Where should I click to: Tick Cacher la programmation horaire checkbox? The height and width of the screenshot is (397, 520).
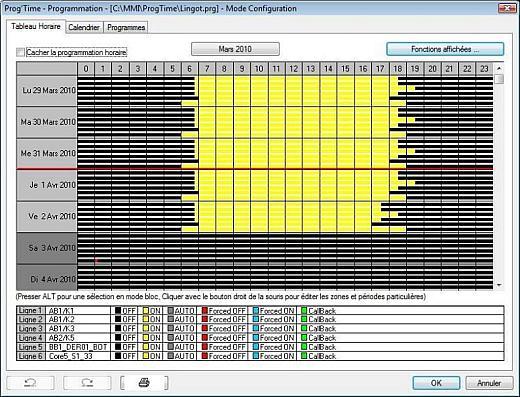20,52
